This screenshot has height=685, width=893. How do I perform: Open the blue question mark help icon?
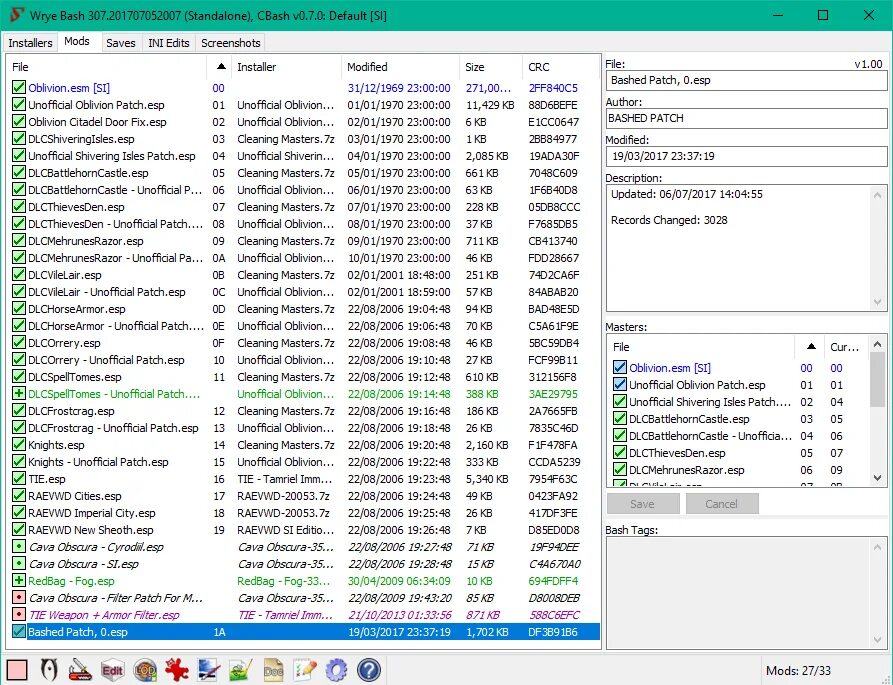[x=368, y=670]
